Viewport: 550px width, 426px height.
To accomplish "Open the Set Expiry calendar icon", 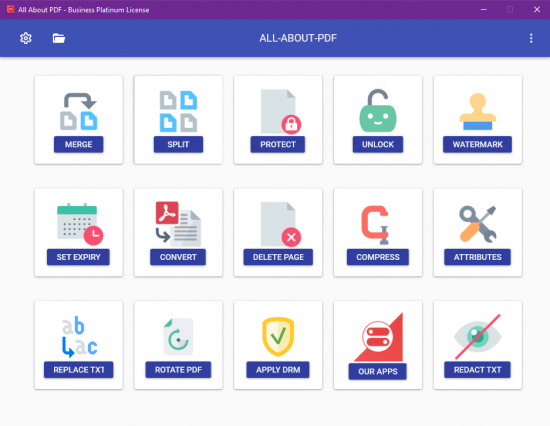I will tap(80, 224).
